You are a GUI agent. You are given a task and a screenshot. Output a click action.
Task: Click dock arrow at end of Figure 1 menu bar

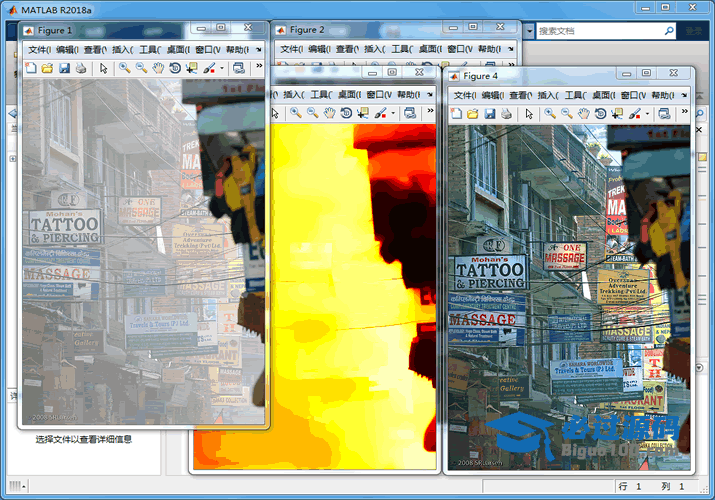pyautogui.click(x=259, y=49)
